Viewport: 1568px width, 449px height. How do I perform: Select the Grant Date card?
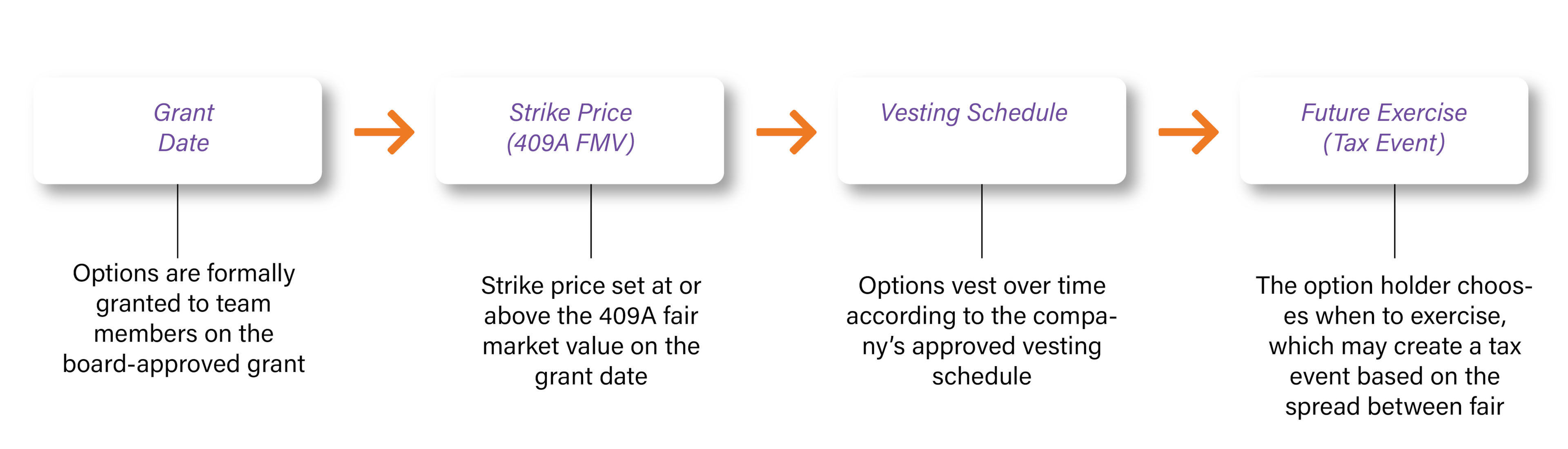178,130
